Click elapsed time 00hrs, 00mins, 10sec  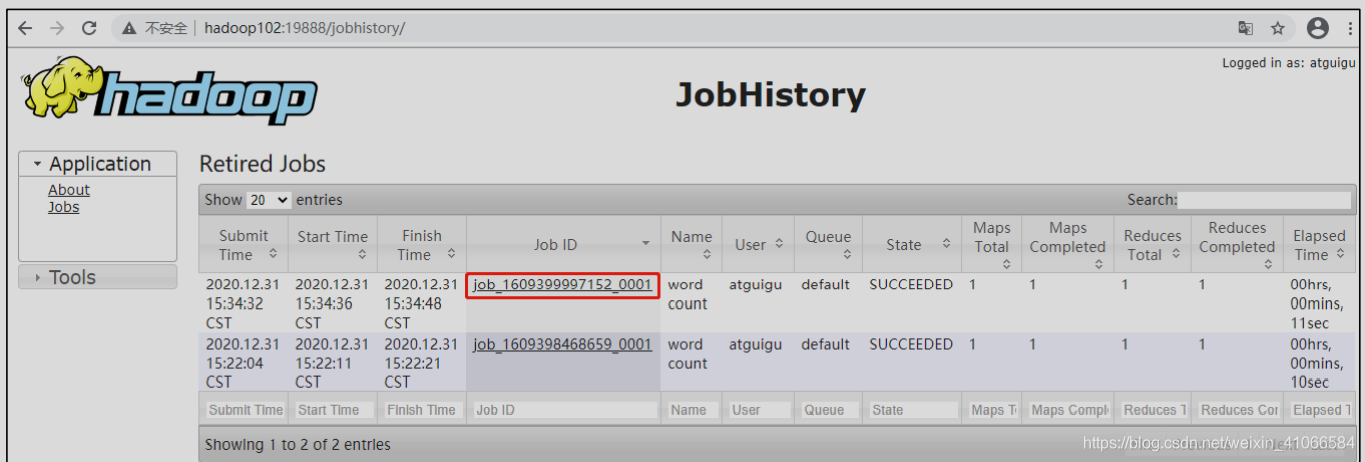1317,363
